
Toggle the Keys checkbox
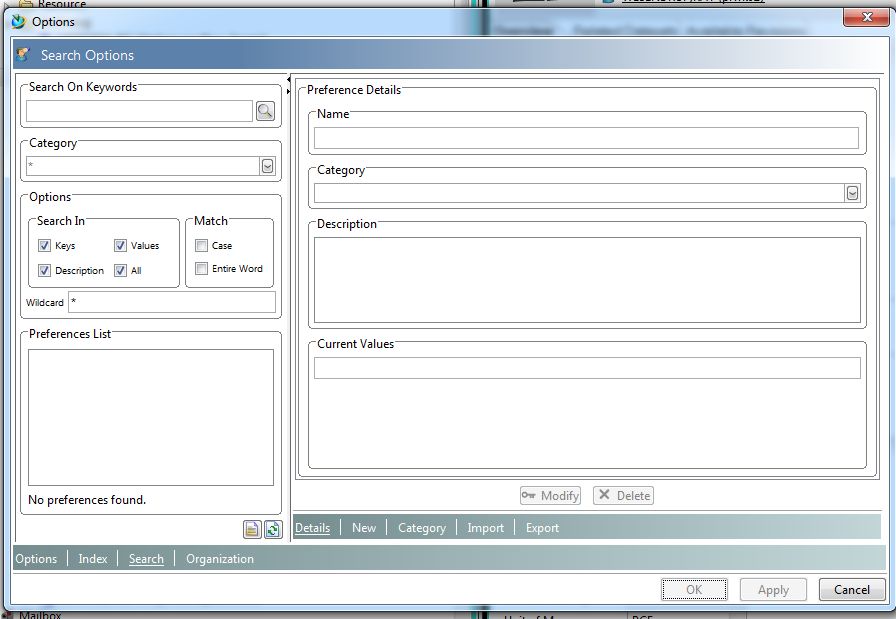(44, 245)
